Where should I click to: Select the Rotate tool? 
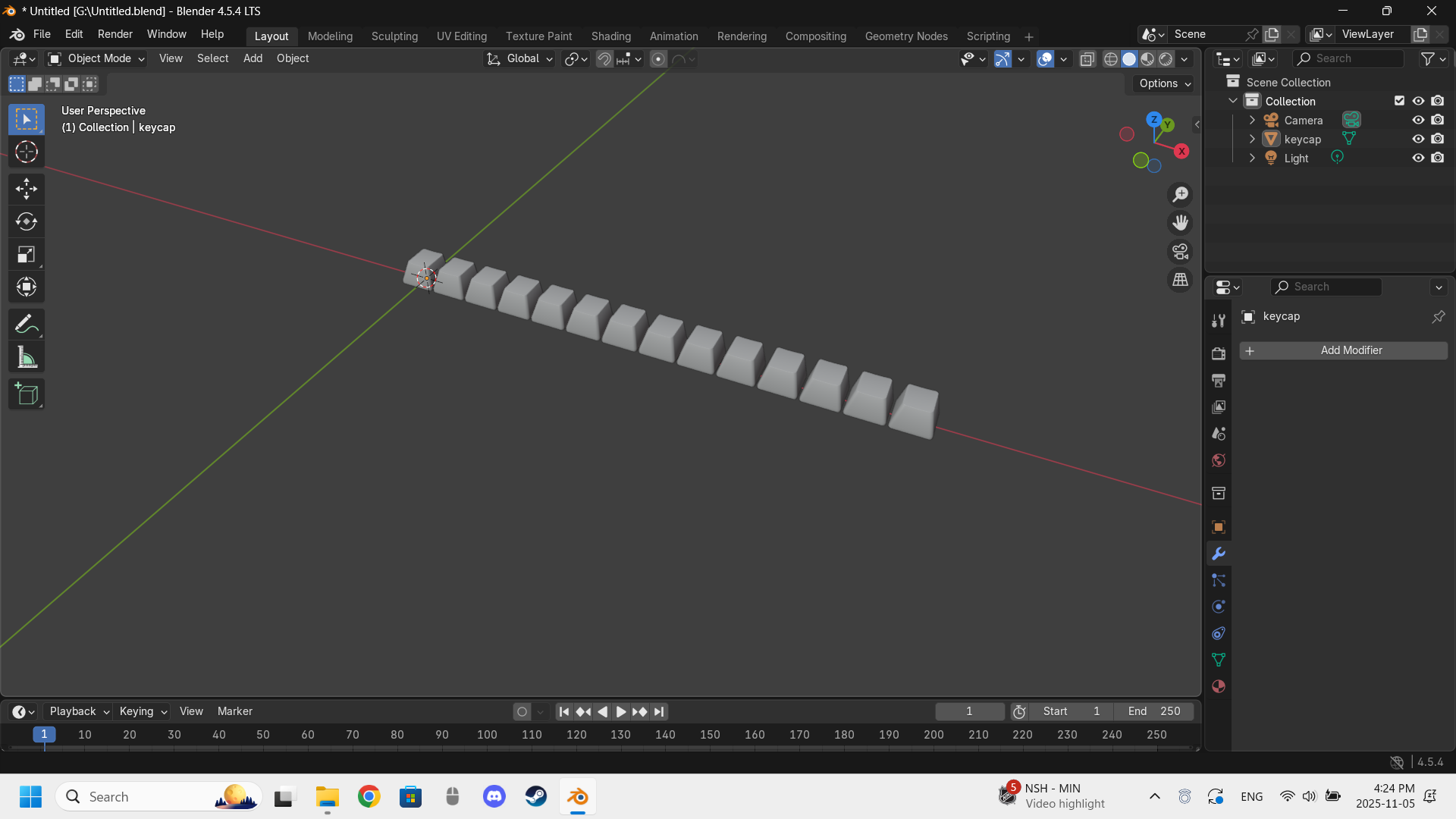[x=27, y=221]
